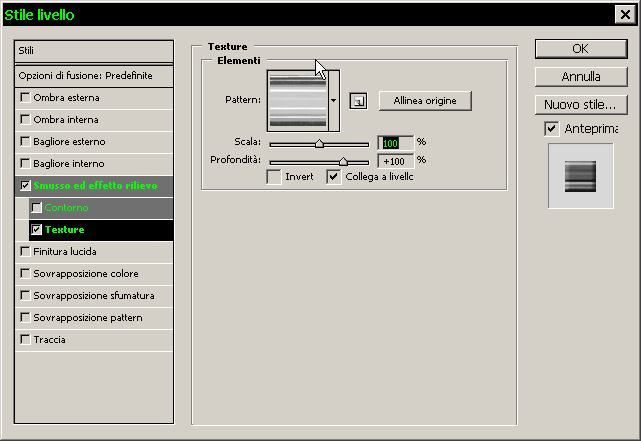Open the Stili list entry
641x441 pixels.
pyautogui.click(x=94, y=50)
